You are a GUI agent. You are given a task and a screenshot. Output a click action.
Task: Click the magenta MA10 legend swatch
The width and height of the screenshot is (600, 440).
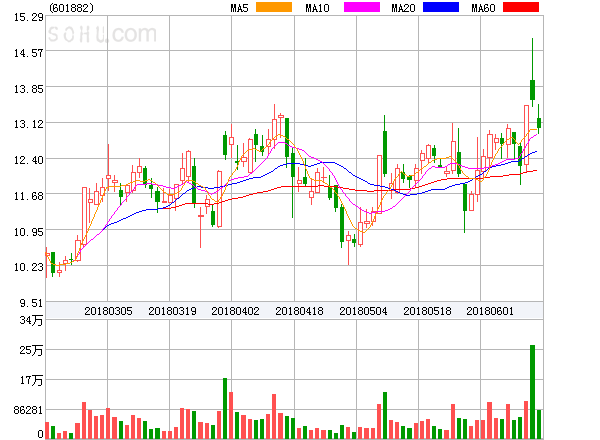(x=362, y=7)
